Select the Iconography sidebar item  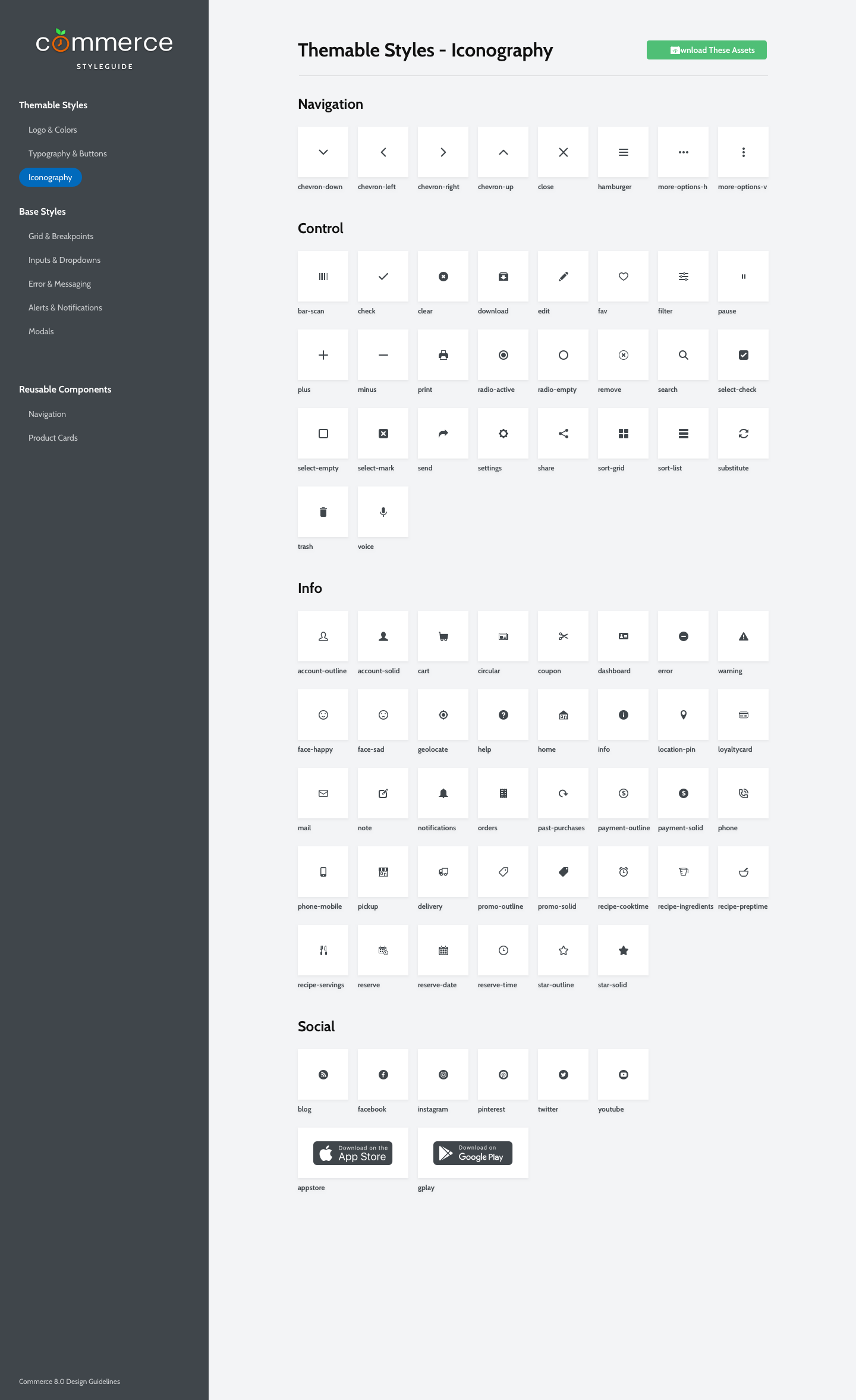click(50, 177)
